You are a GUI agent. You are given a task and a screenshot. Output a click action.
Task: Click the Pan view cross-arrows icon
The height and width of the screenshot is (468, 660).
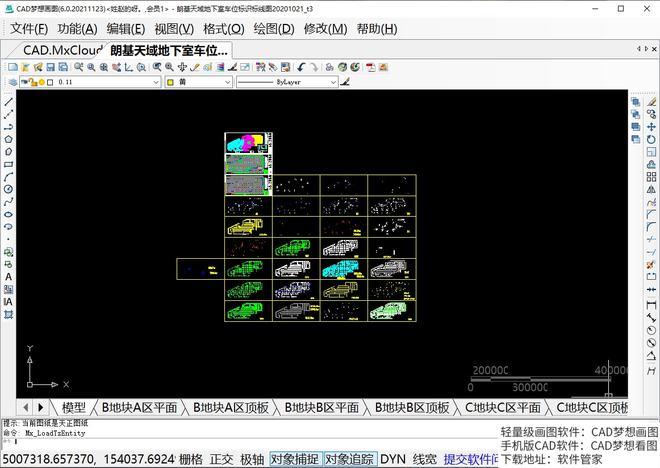pos(182,67)
